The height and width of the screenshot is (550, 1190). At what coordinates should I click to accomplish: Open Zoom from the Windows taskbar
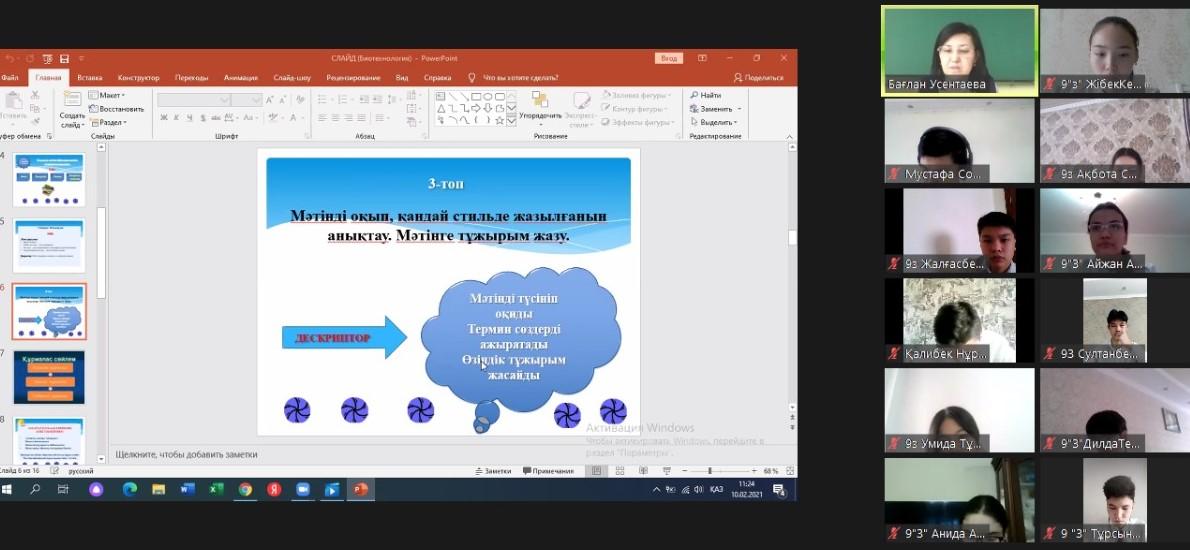(x=302, y=490)
